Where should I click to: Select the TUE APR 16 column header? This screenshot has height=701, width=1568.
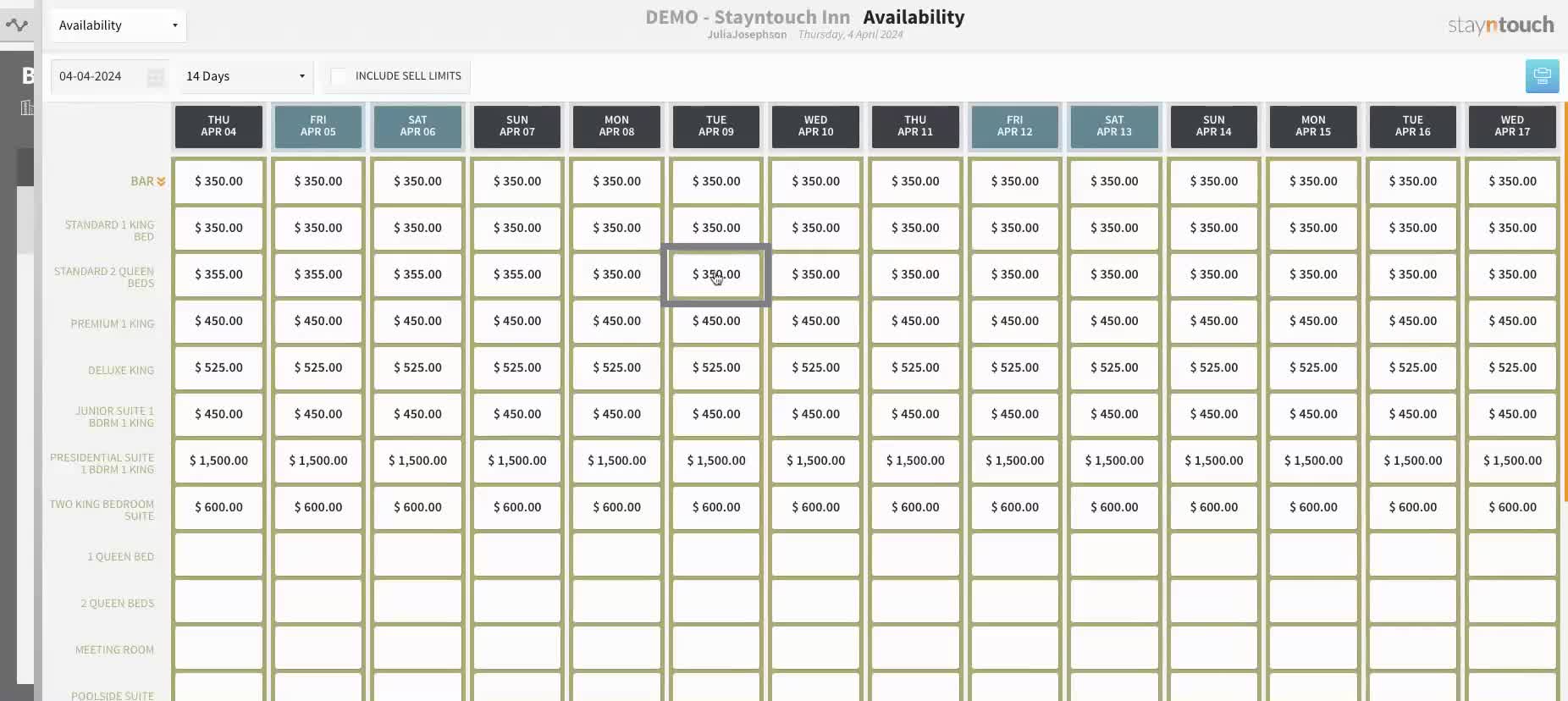pos(1413,126)
